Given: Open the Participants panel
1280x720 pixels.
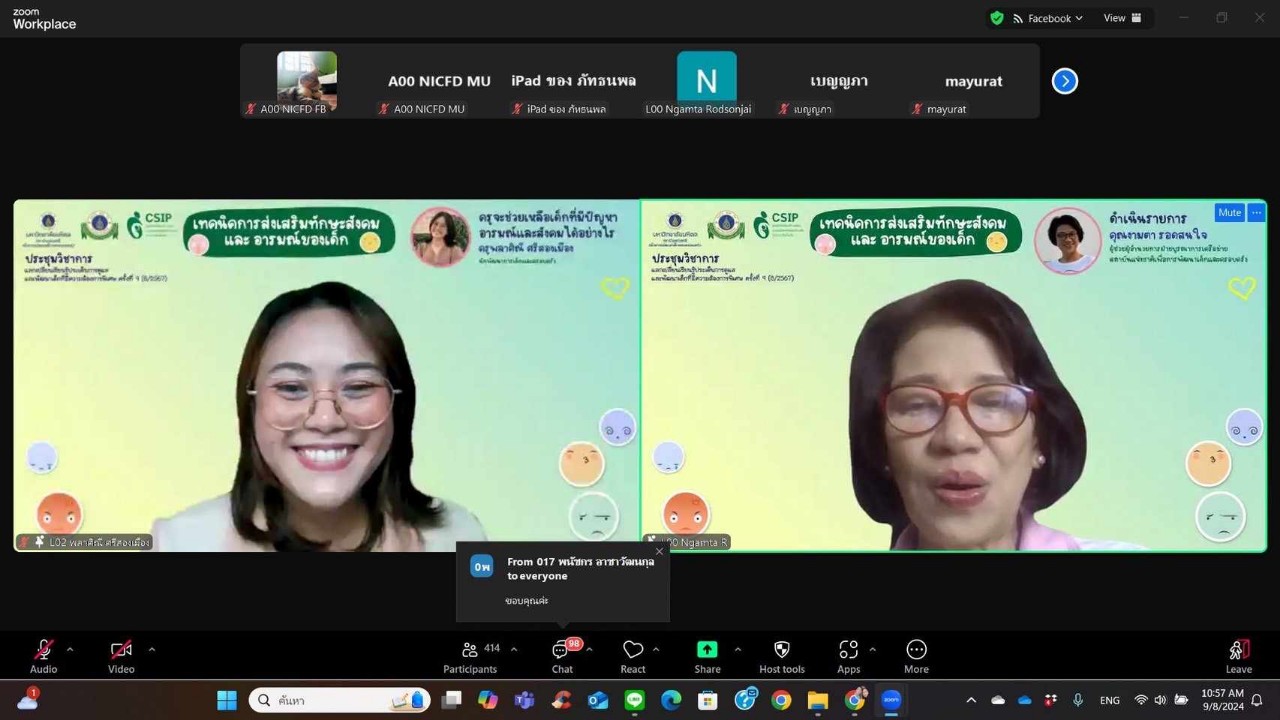Looking at the screenshot, I should click(470, 655).
